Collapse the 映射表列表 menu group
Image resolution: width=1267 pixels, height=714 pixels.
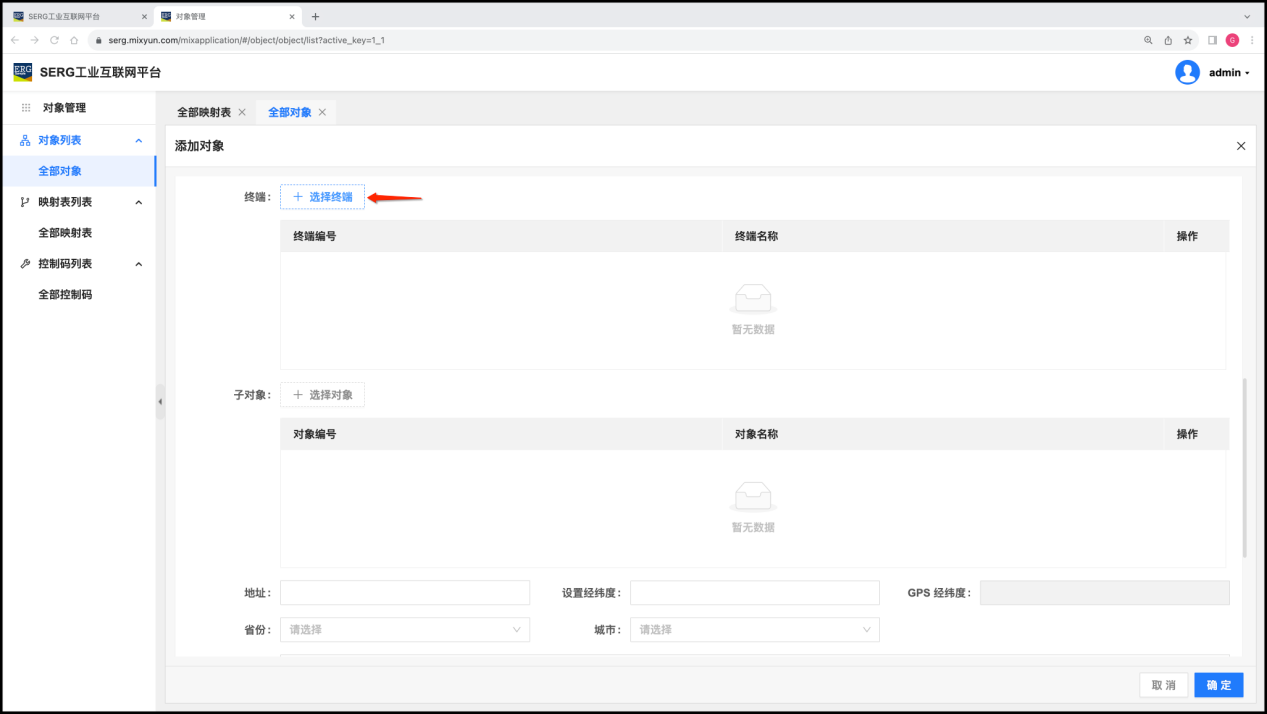(x=139, y=203)
